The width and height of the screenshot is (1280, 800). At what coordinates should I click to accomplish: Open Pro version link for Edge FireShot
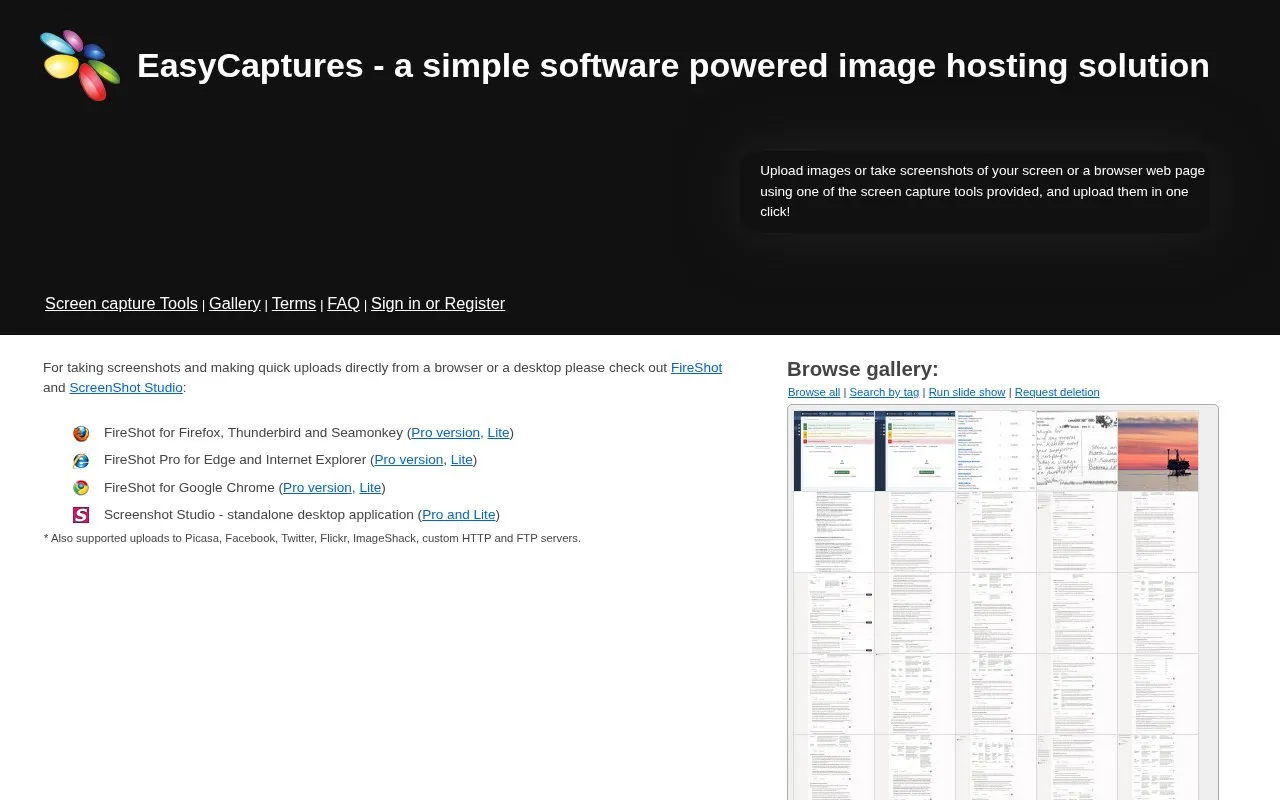409,459
